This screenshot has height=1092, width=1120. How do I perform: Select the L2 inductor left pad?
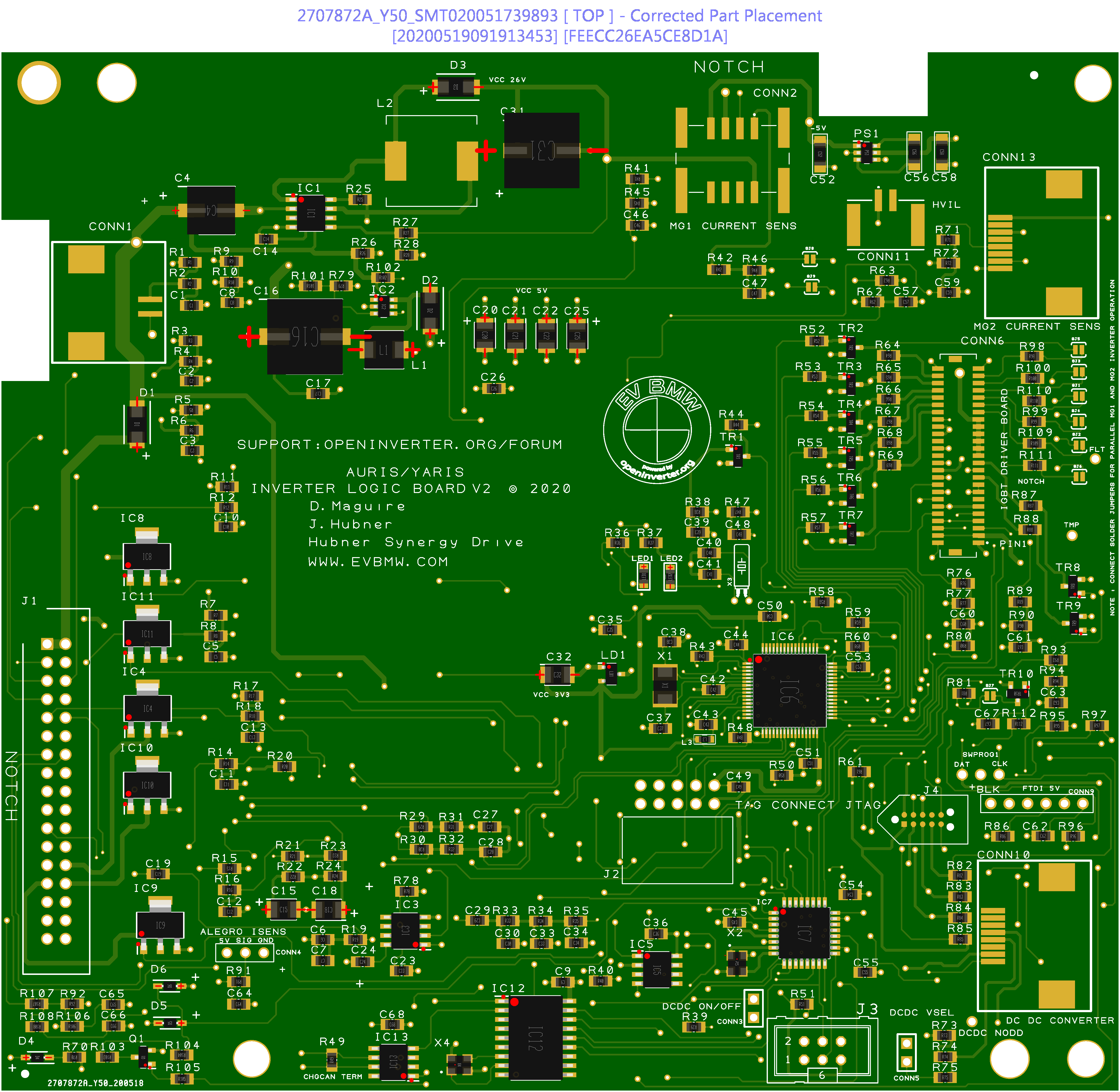click(395, 161)
